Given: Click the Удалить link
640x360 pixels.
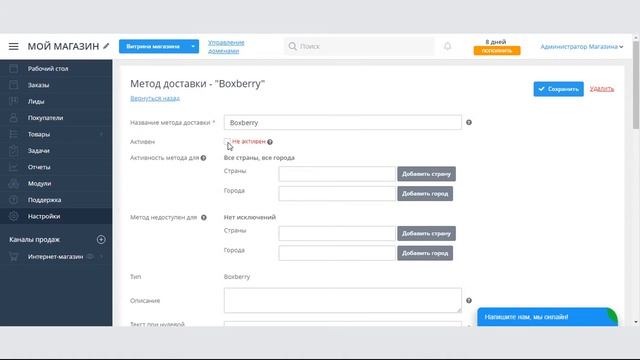Looking at the screenshot, I should (x=602, y=89).
